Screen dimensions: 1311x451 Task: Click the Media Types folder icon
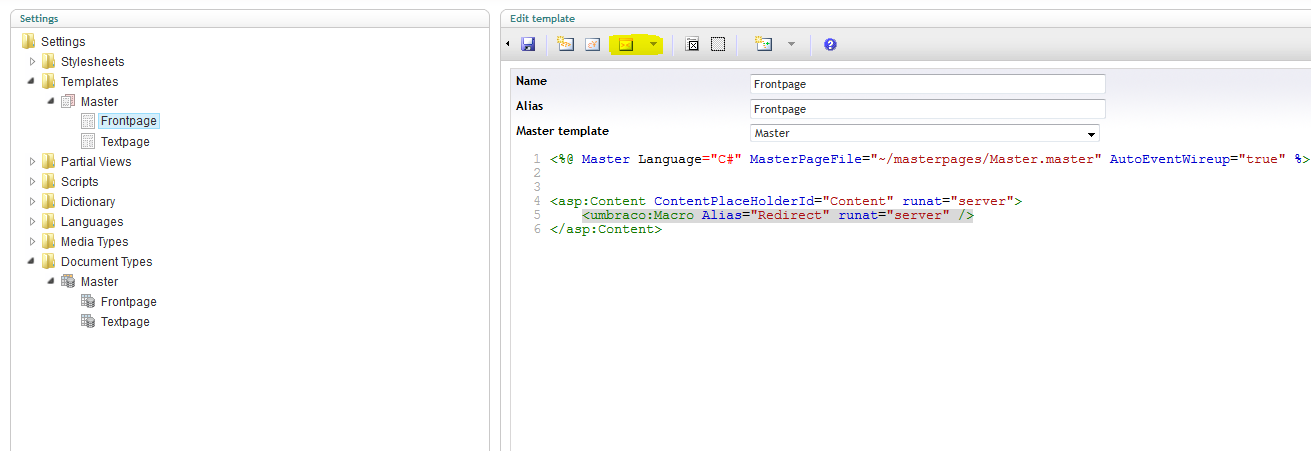pos(48,242)
